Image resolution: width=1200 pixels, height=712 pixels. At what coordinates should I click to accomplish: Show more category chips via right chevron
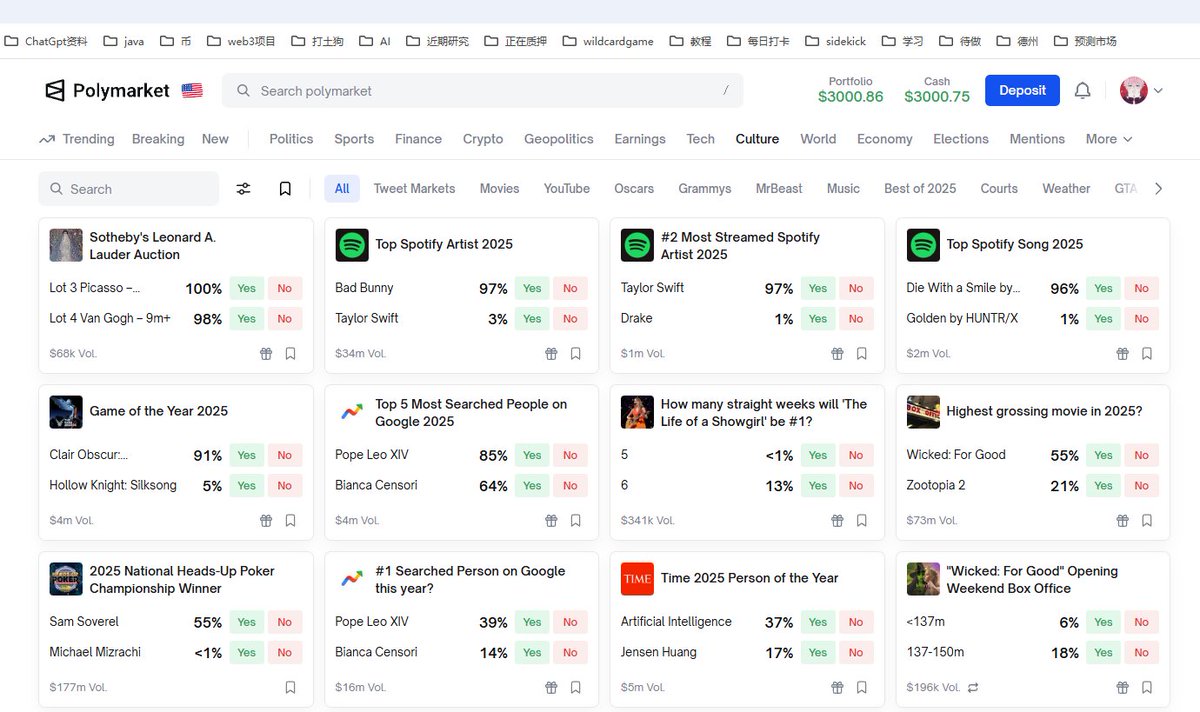pyautogui.click(x=1159, y=189)
